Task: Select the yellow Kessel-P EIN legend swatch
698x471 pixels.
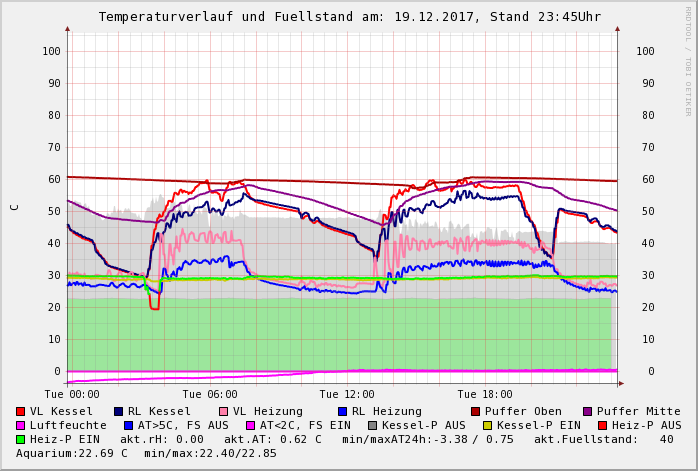Action: [487, 425]
